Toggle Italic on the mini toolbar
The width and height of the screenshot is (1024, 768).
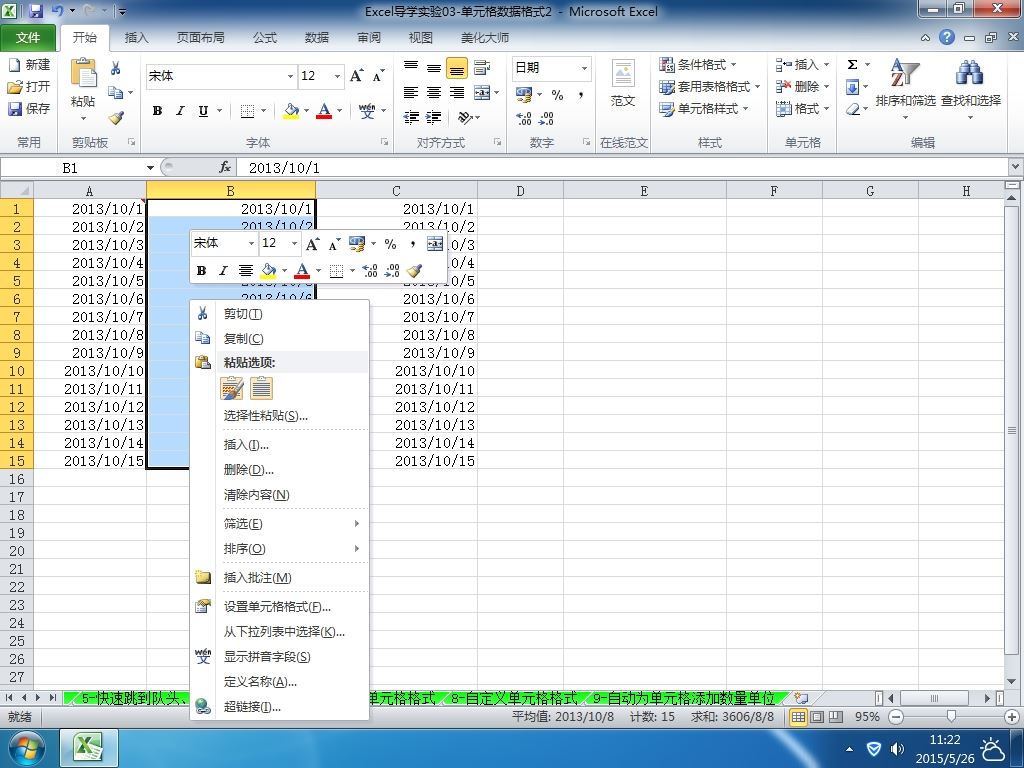[x=223, y=270]
